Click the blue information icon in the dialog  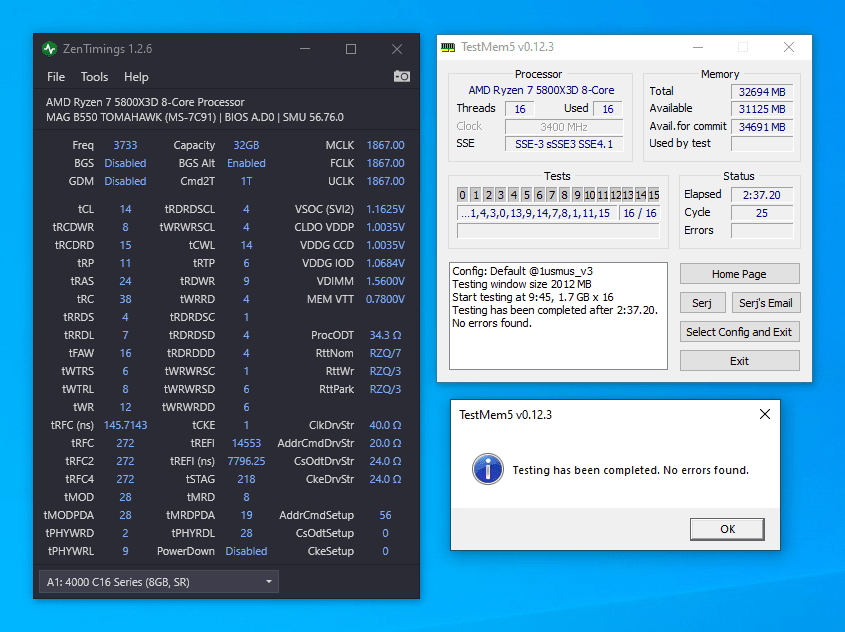[488, 469]
